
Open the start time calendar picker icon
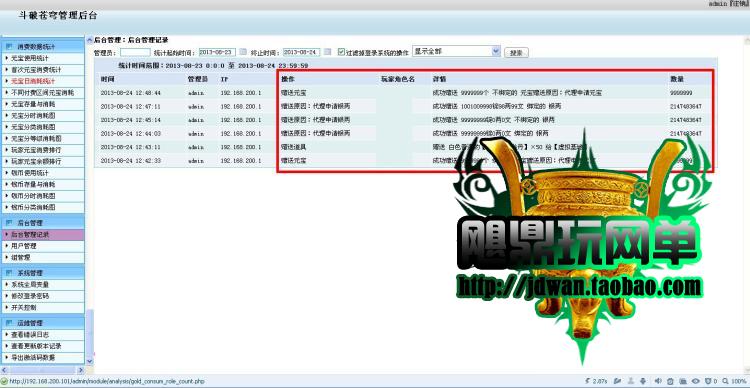(x=243, y=52)
